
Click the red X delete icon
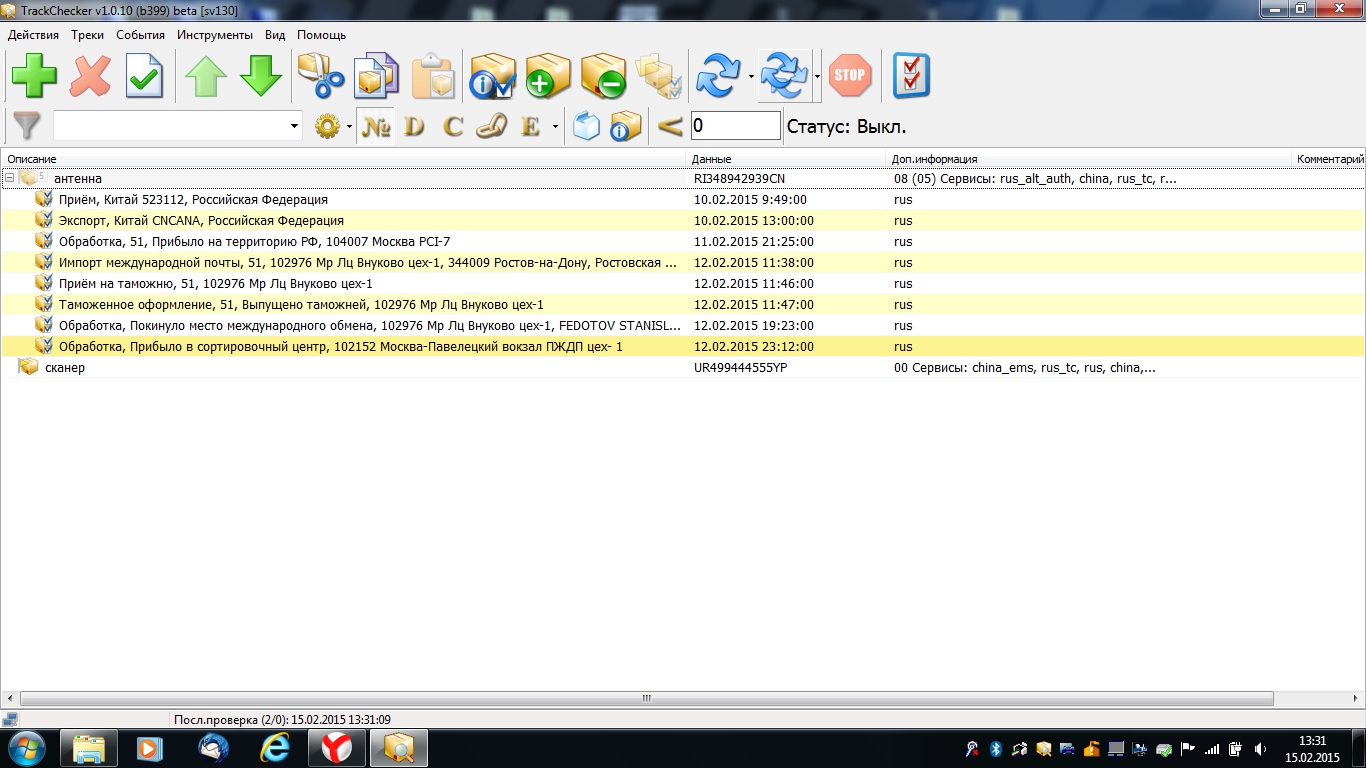[90, 76]
